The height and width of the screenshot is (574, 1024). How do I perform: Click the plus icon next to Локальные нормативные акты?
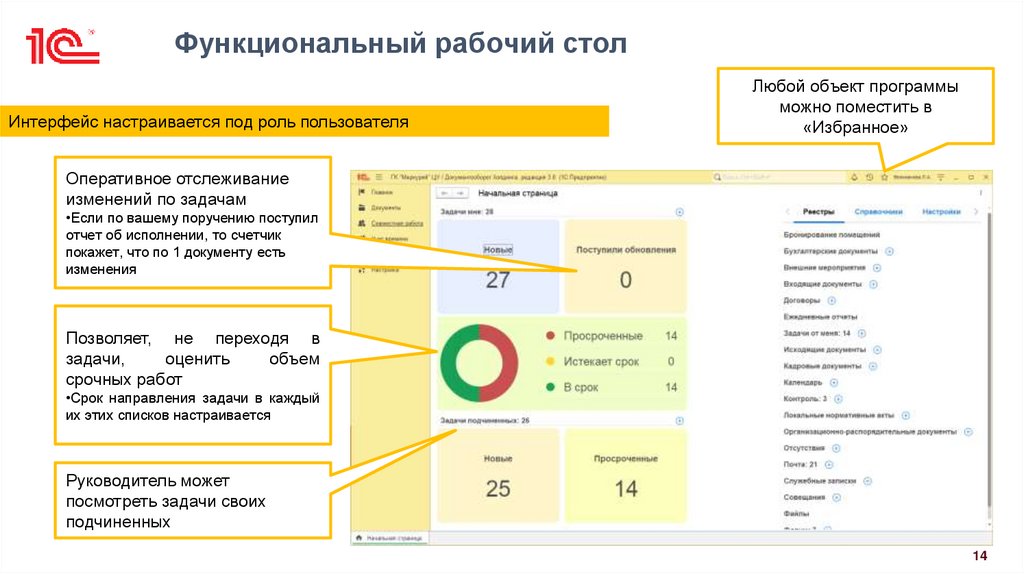906,415
